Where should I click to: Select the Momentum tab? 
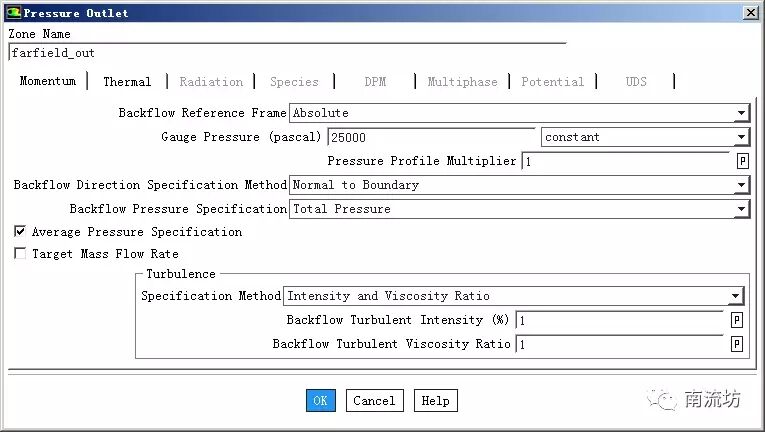47,82
